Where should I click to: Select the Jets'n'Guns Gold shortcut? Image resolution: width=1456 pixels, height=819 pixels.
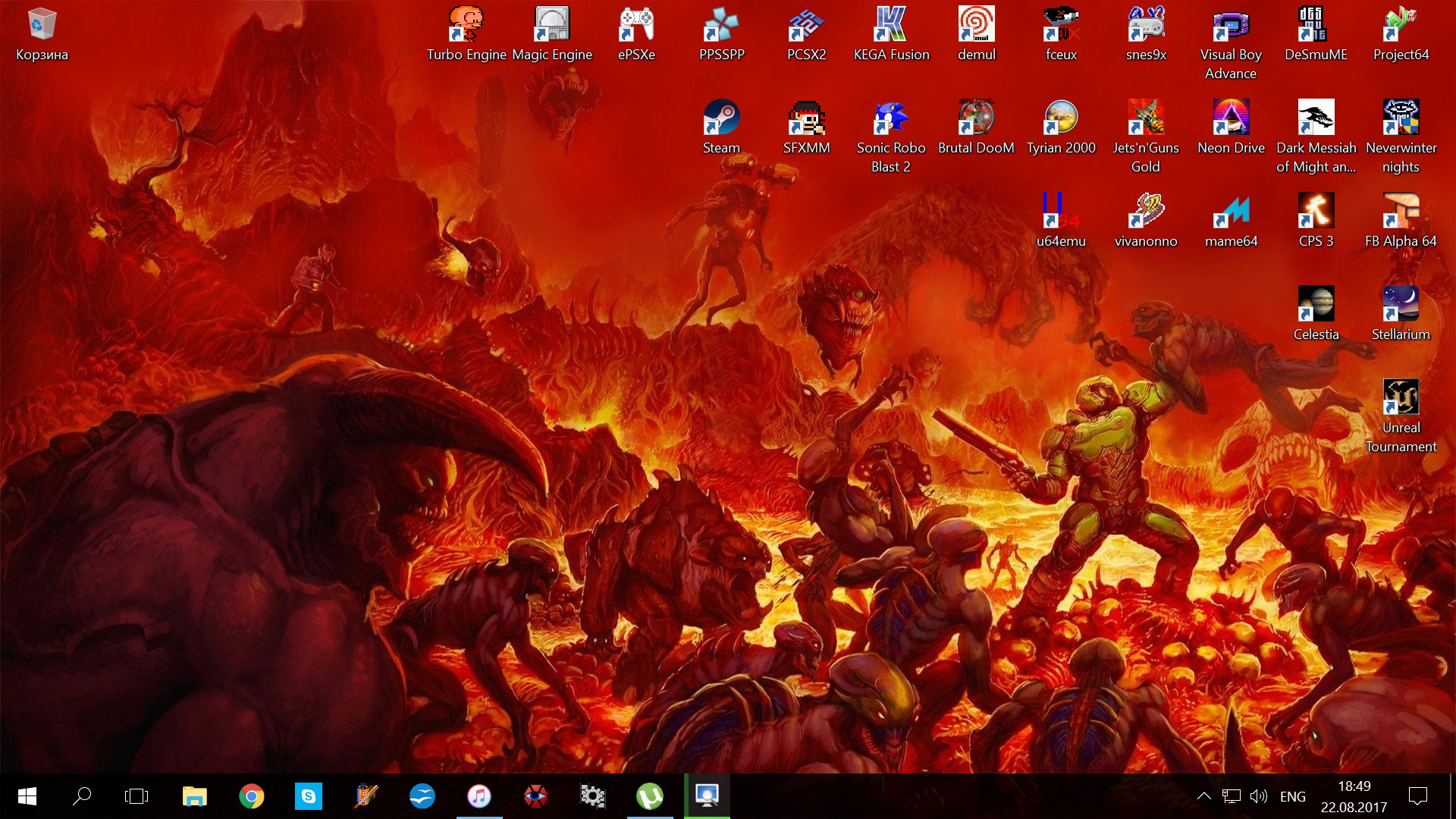1146,137
